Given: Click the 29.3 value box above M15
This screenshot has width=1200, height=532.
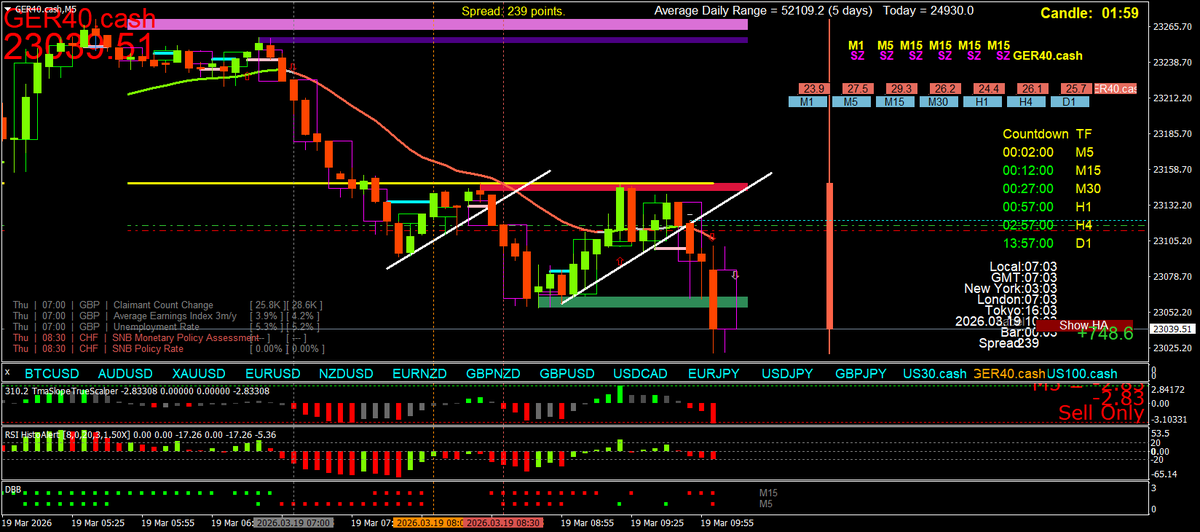Looking at the screenshot, I should tap(902, 89).
